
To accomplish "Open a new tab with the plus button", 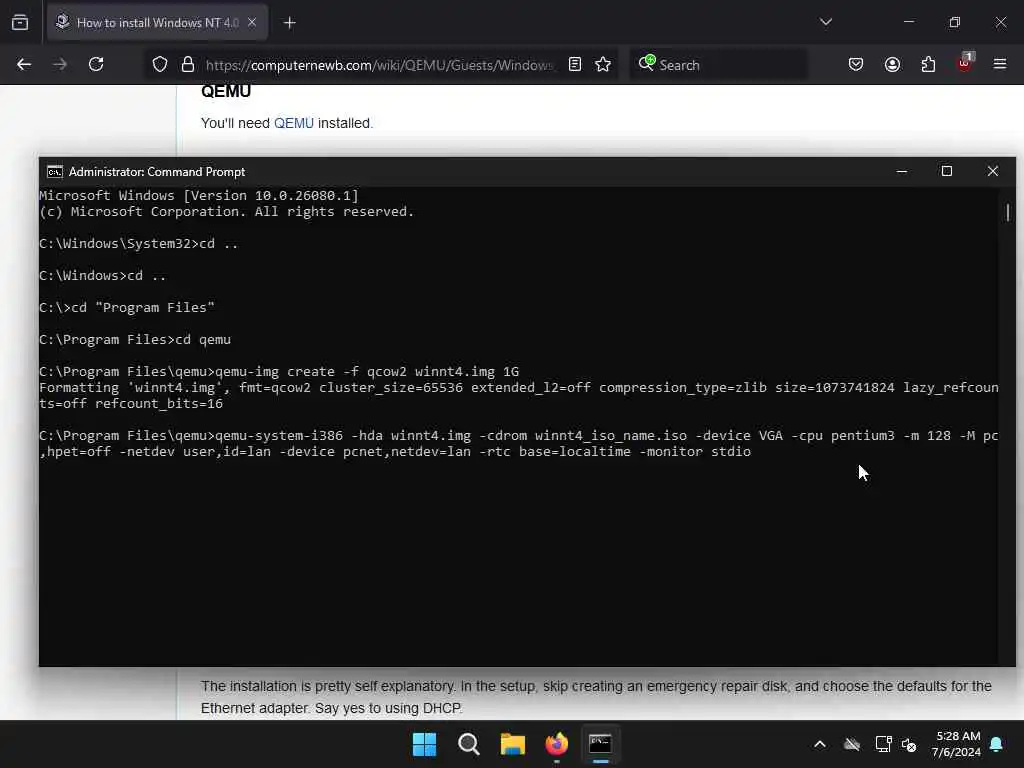I will click(289, 23).
